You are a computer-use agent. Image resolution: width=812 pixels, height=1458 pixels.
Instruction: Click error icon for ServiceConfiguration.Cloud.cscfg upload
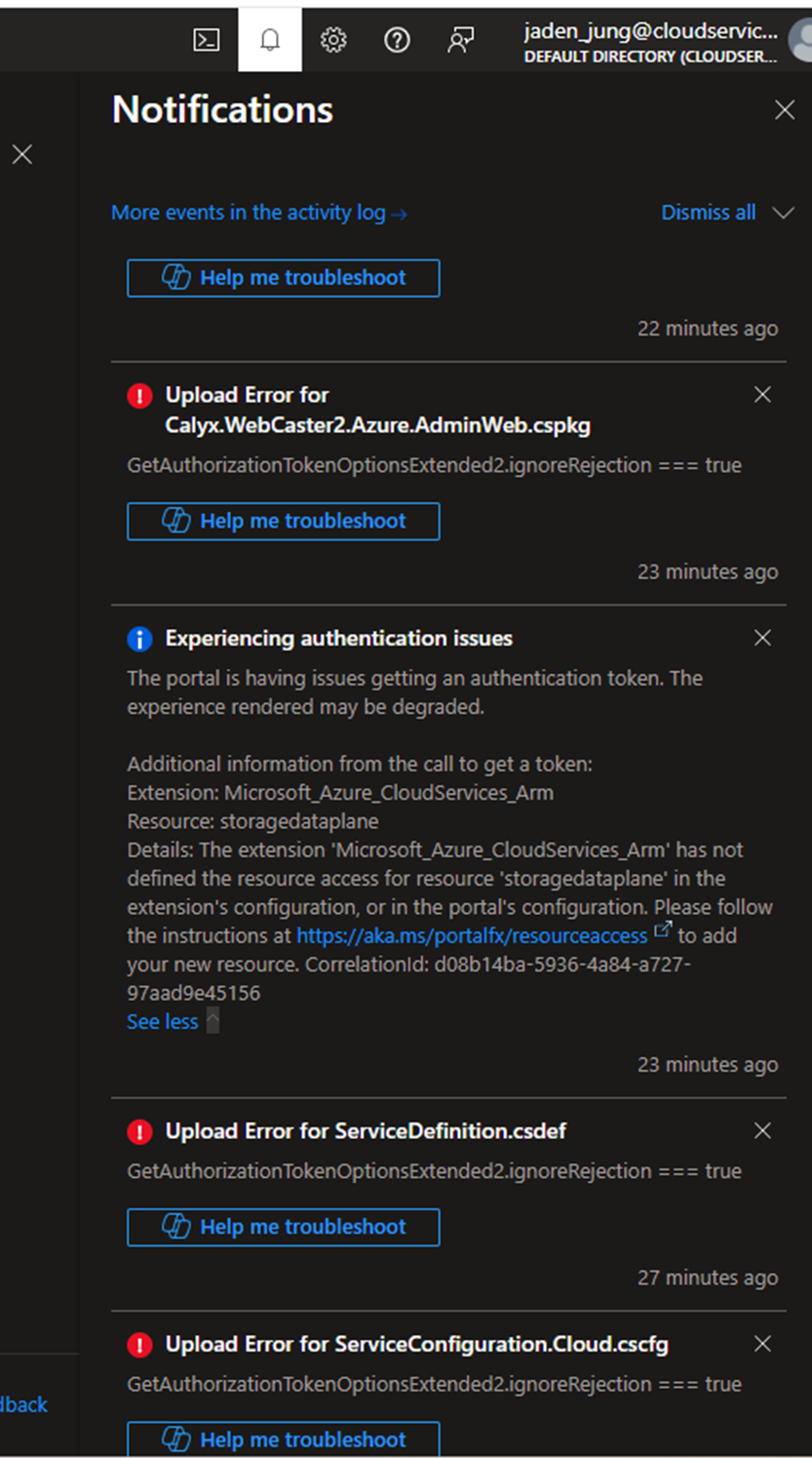pyautogui.click(x=140, y=1345)
